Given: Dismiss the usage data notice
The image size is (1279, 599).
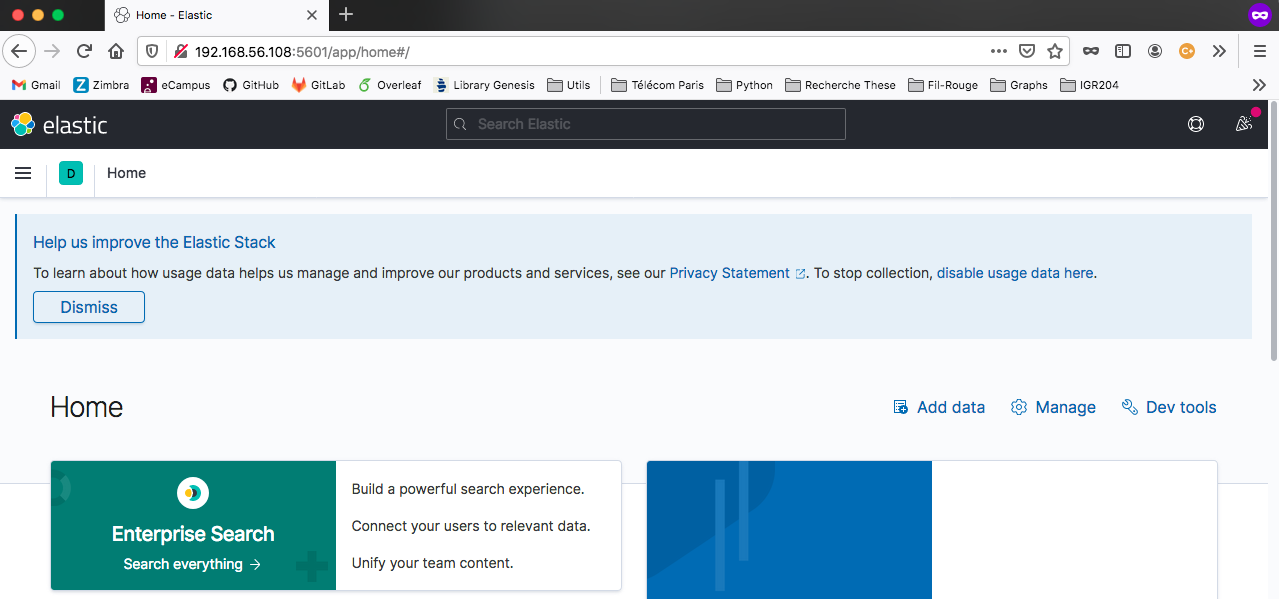Looking at the screenshot, I should (89, 307).
